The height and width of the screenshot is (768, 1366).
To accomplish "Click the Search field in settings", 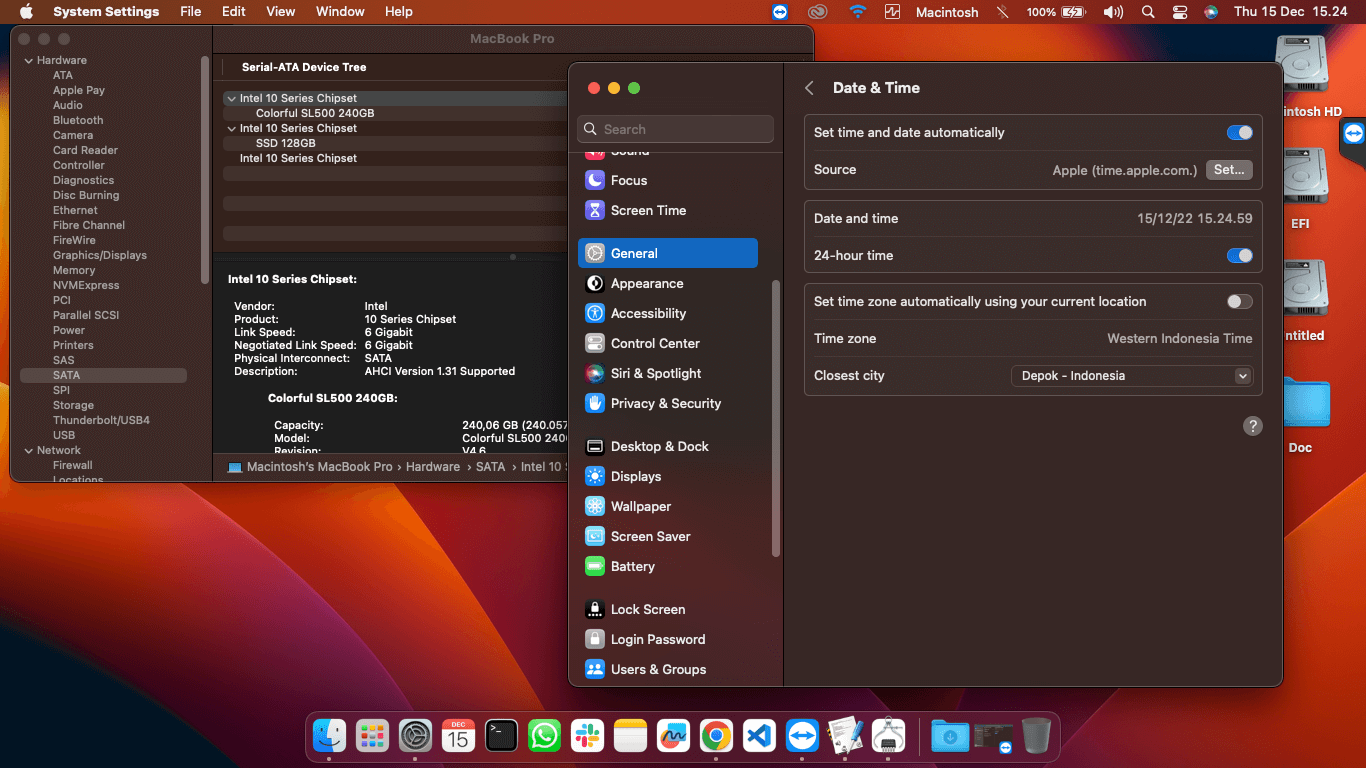I will 676,129.
